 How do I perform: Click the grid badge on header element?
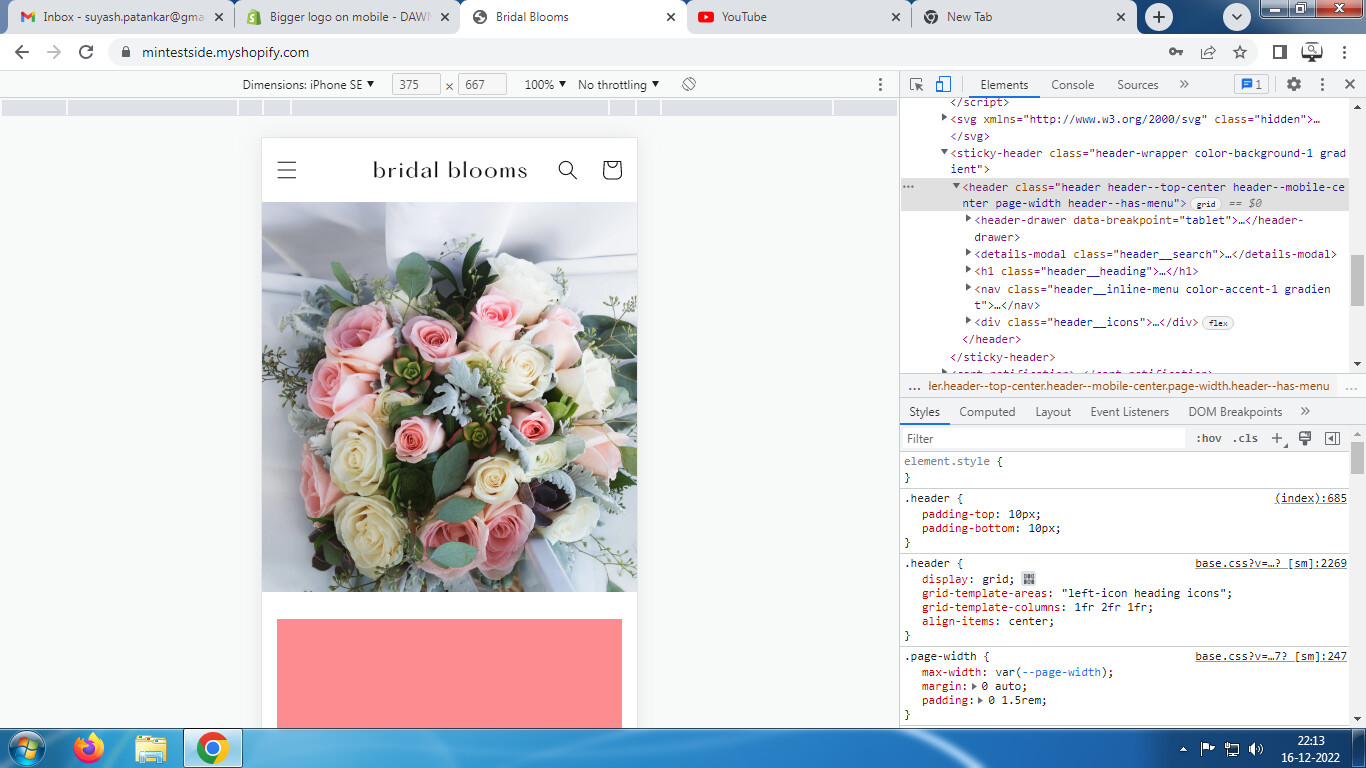click(1207, 204)
